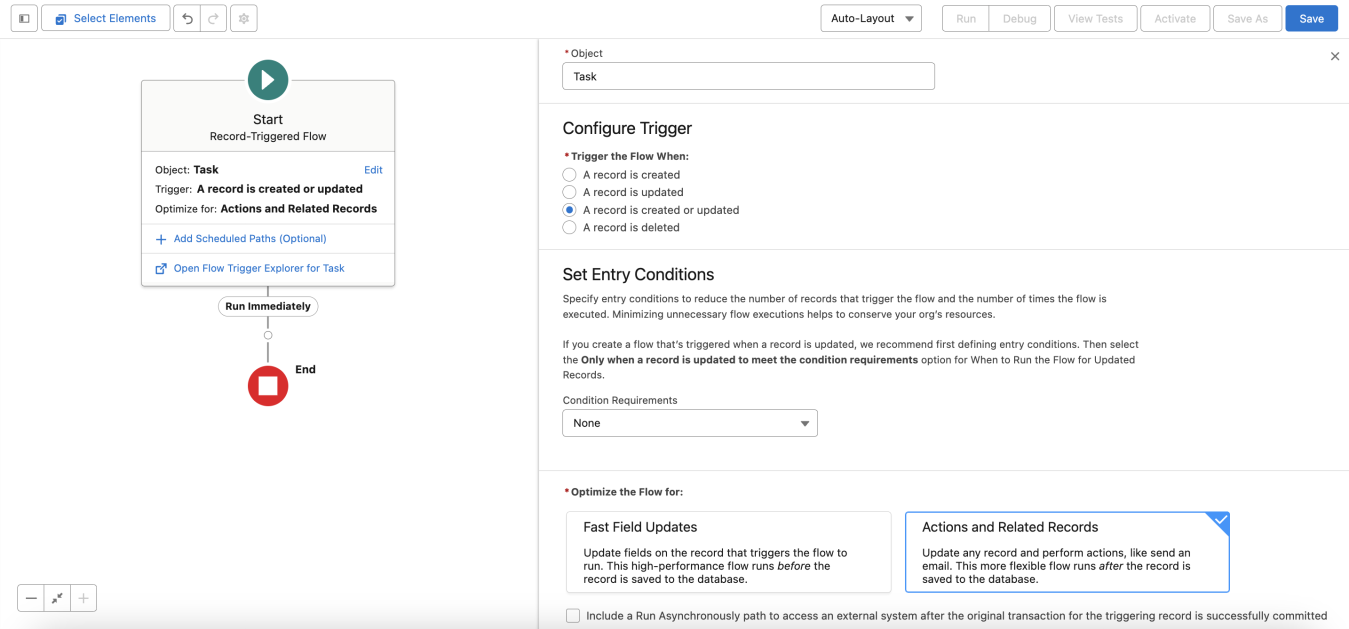Select 'A record is updated' radio
Viewport: 1349px width, 629px height.
pos(570,192)
